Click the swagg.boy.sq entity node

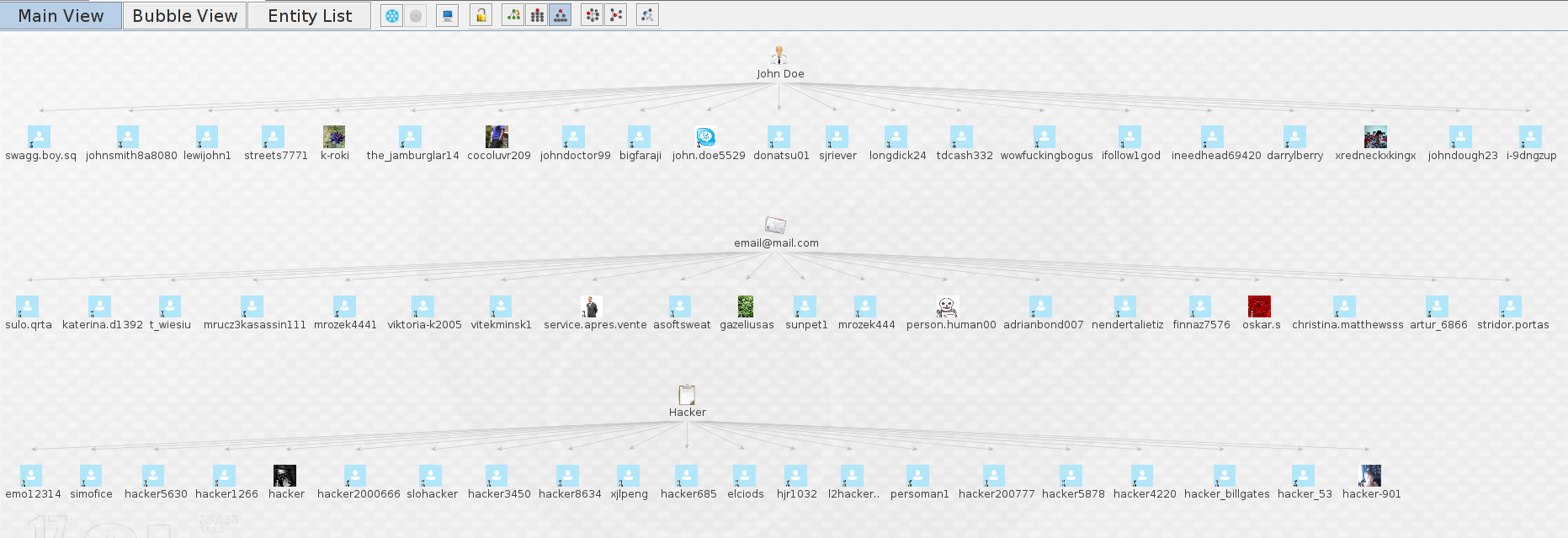click(x=40, y=137)
